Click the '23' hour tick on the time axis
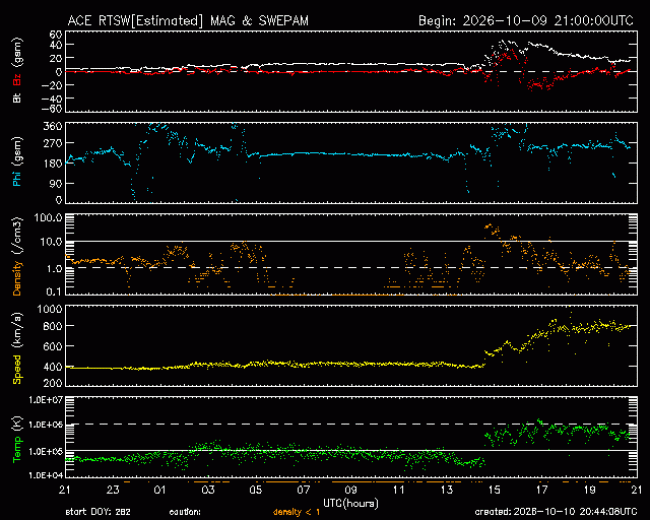The width and height of the screenshot is (650, 520). (x=112, y=490)
